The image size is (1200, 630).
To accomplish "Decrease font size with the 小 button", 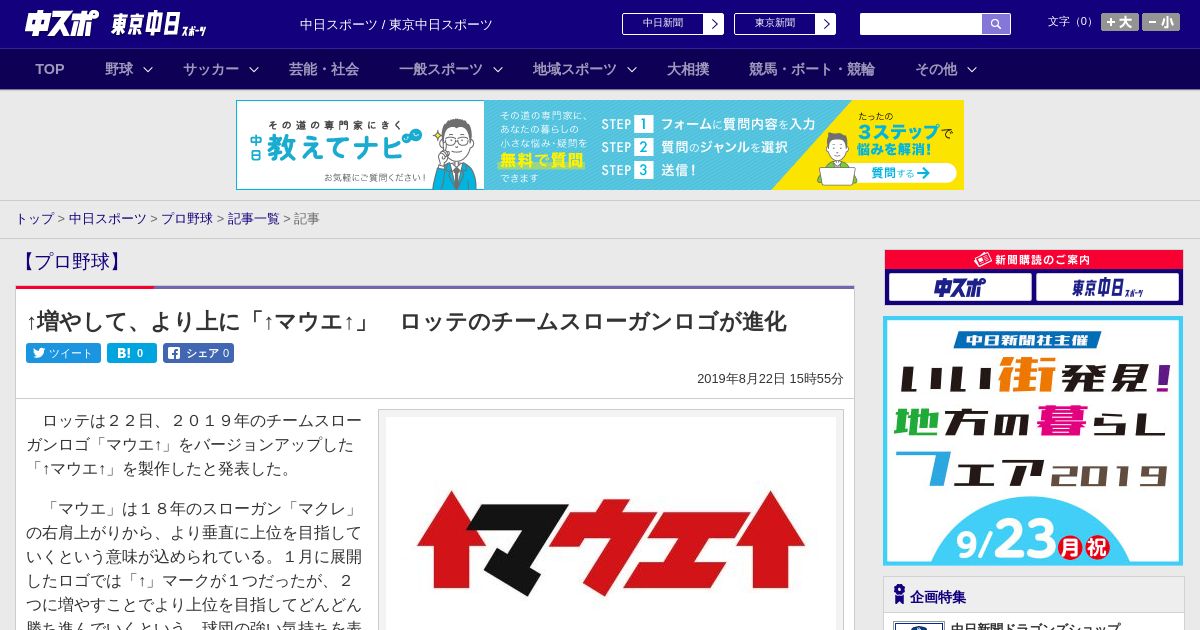I will 1161,22.
